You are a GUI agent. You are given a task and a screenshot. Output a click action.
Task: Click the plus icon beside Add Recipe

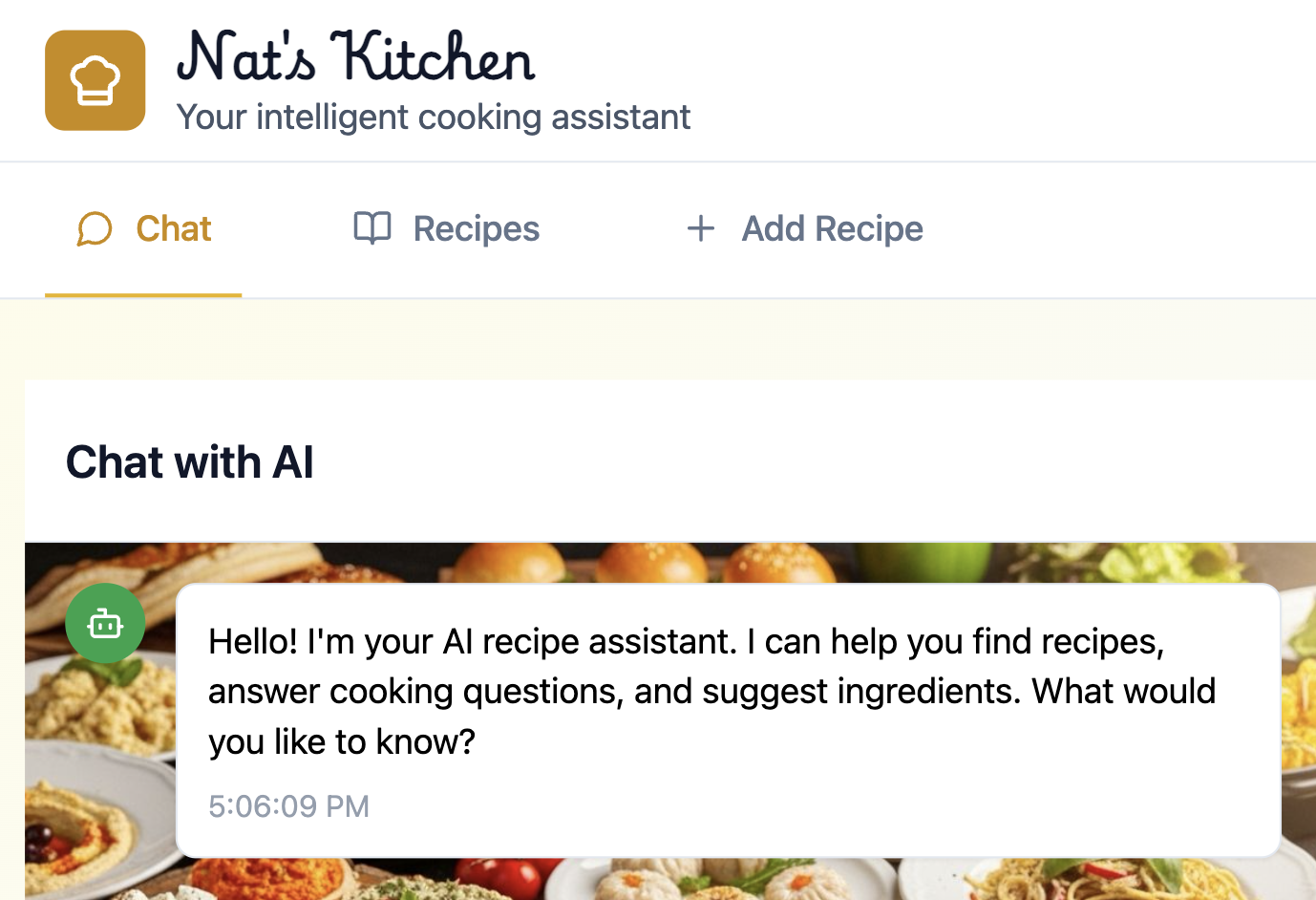(701, 228)
